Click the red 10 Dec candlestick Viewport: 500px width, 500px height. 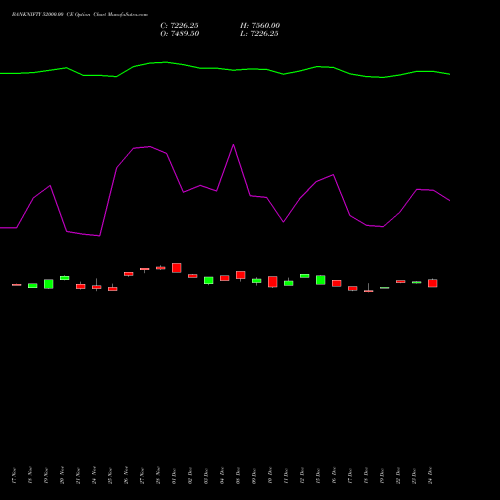click(273, 282)
